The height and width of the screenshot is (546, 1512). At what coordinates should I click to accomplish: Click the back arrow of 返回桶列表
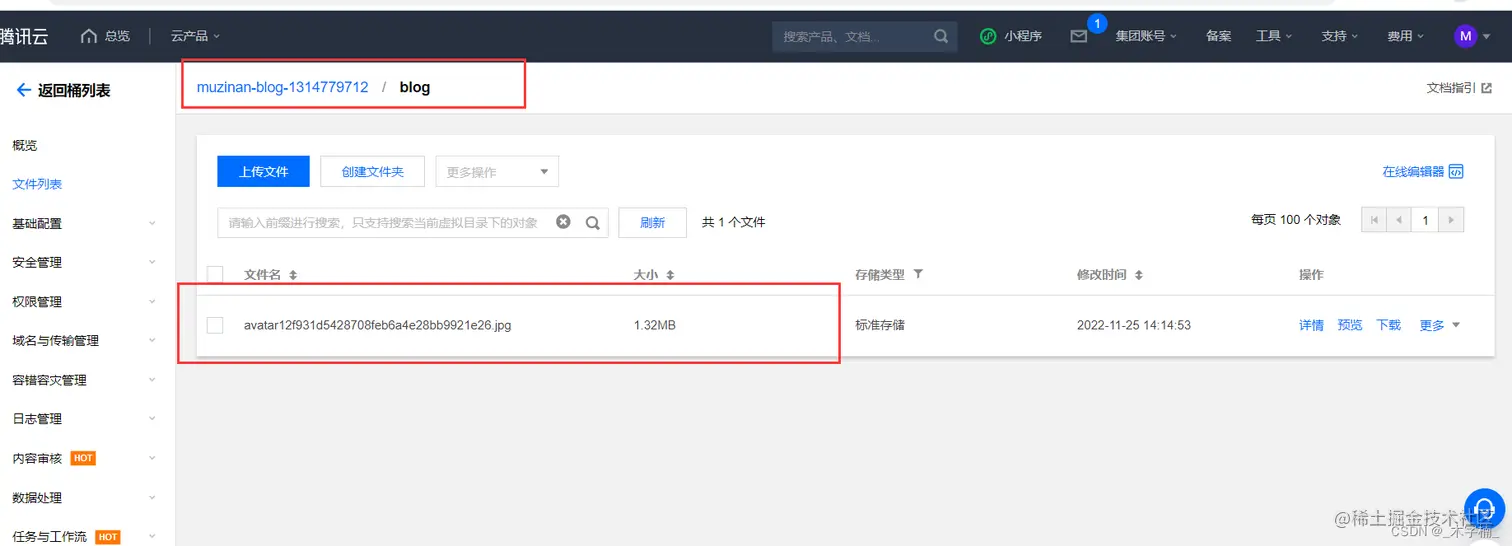click(x=23, y=90)
